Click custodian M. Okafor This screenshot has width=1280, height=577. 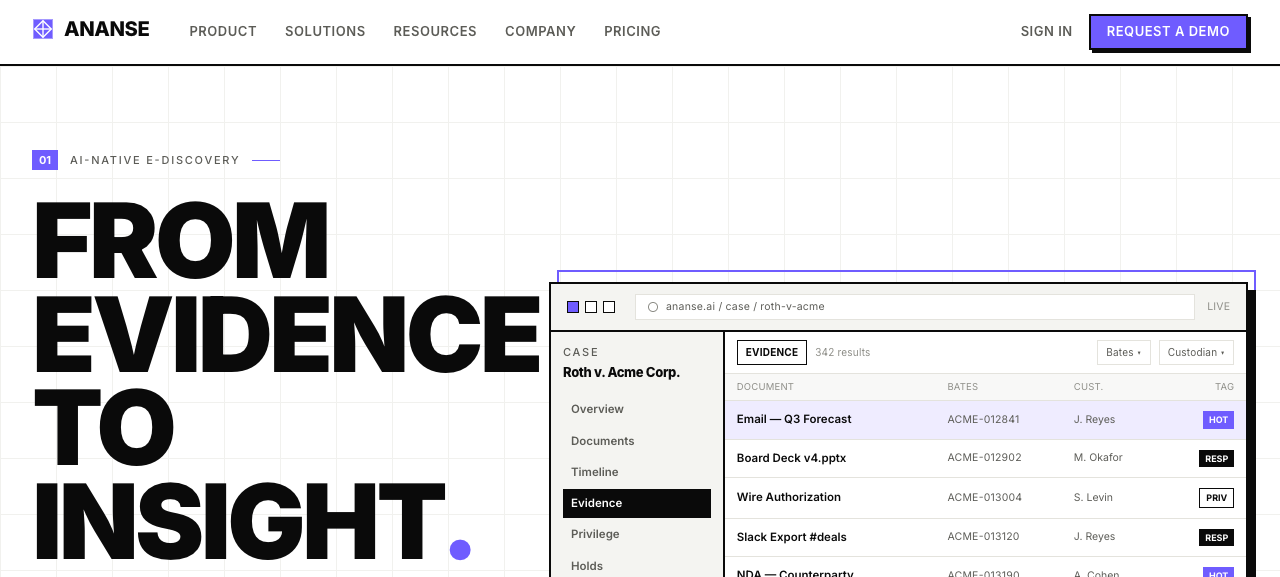[1098, 458]
